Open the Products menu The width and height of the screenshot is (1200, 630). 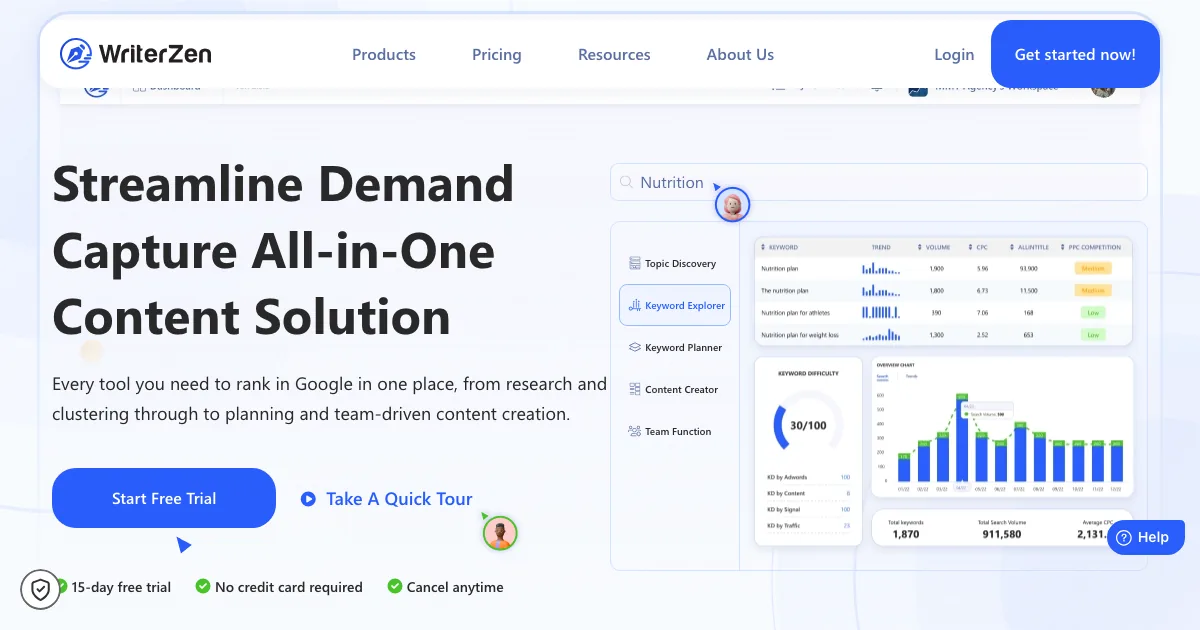[x=383, y=55]
